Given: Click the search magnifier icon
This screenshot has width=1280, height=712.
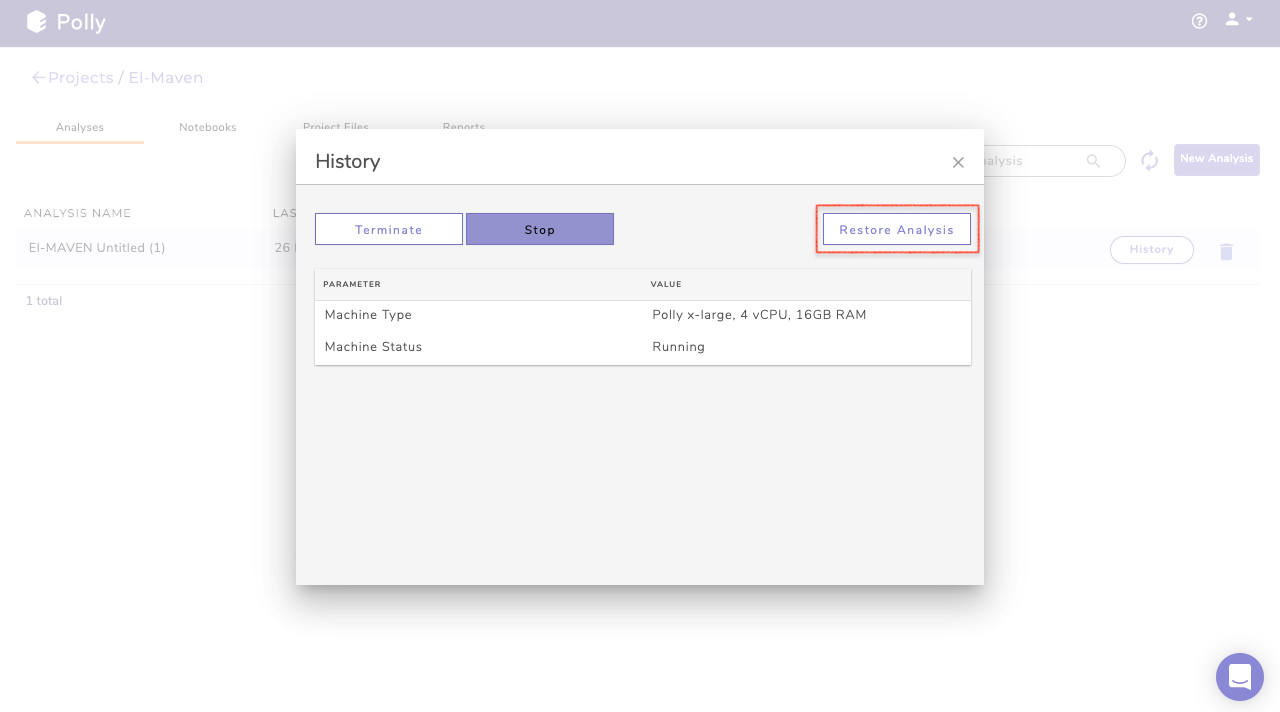Looking at the screenshot, I should [x=1094, y=160].
